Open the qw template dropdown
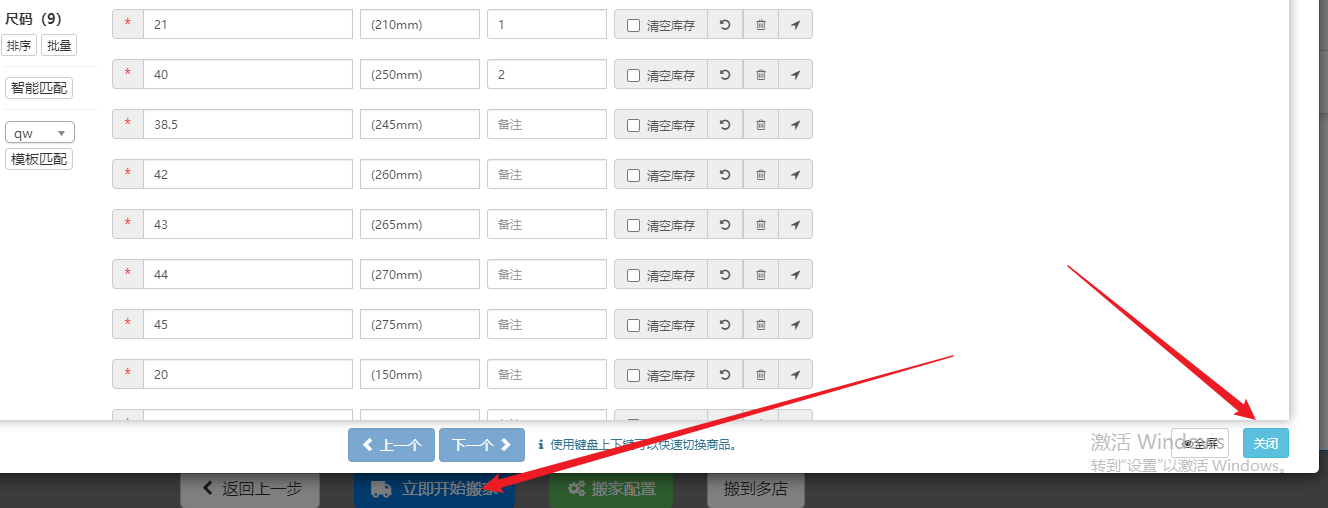Image resolution: width=1328 pixels, height=508 pixels. click(x=40, y=133)
